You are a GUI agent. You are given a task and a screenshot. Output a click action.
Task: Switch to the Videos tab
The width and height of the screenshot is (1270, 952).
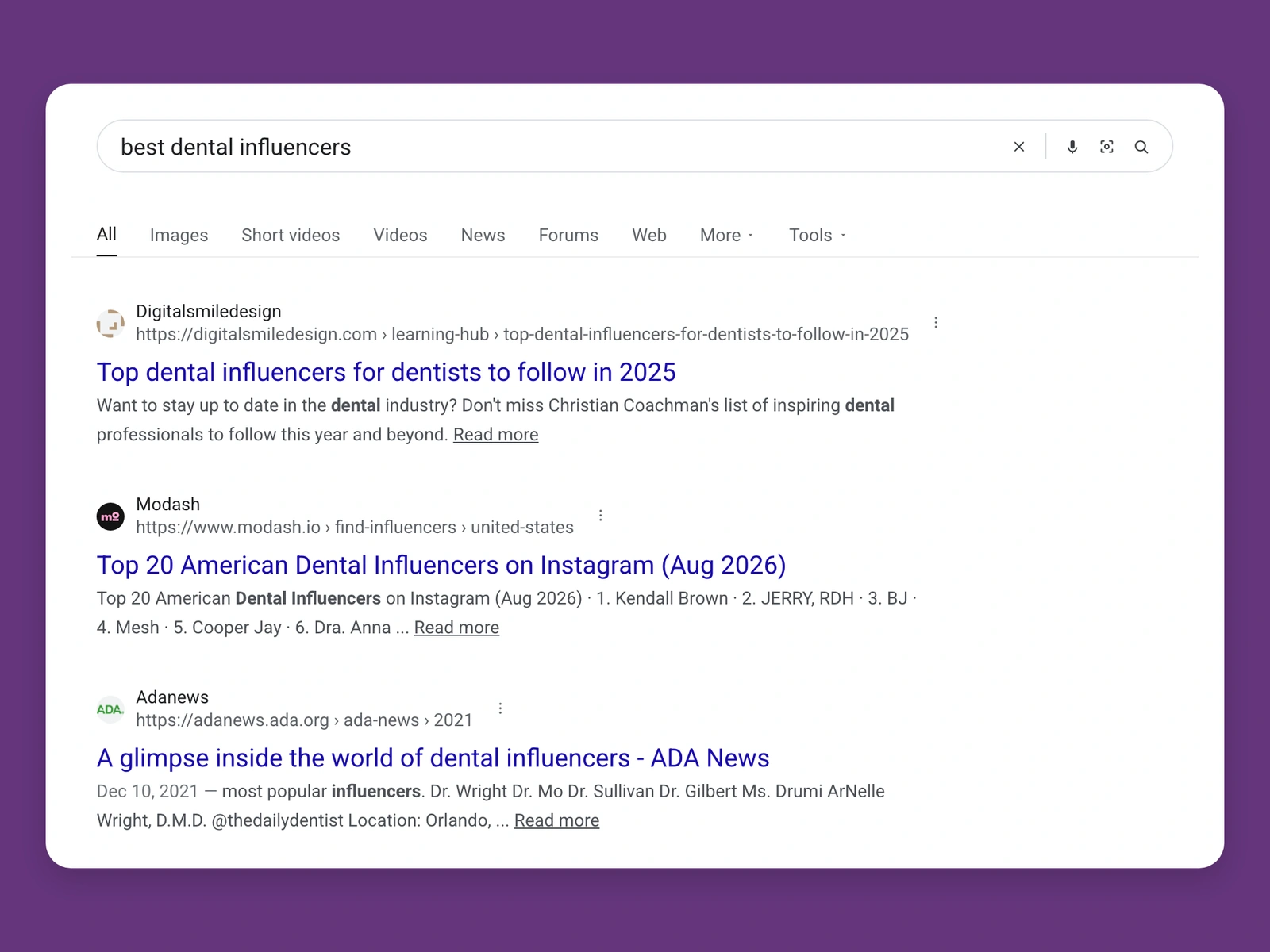(400, 235)
